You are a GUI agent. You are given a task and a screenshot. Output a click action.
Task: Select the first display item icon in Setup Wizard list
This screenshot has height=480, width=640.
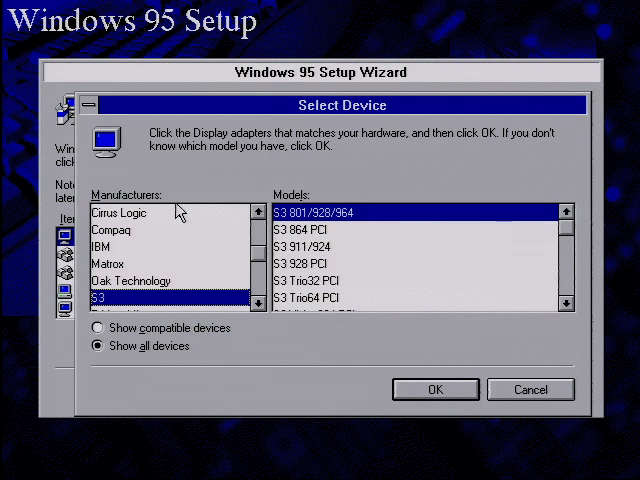click(x=65, y=237)
